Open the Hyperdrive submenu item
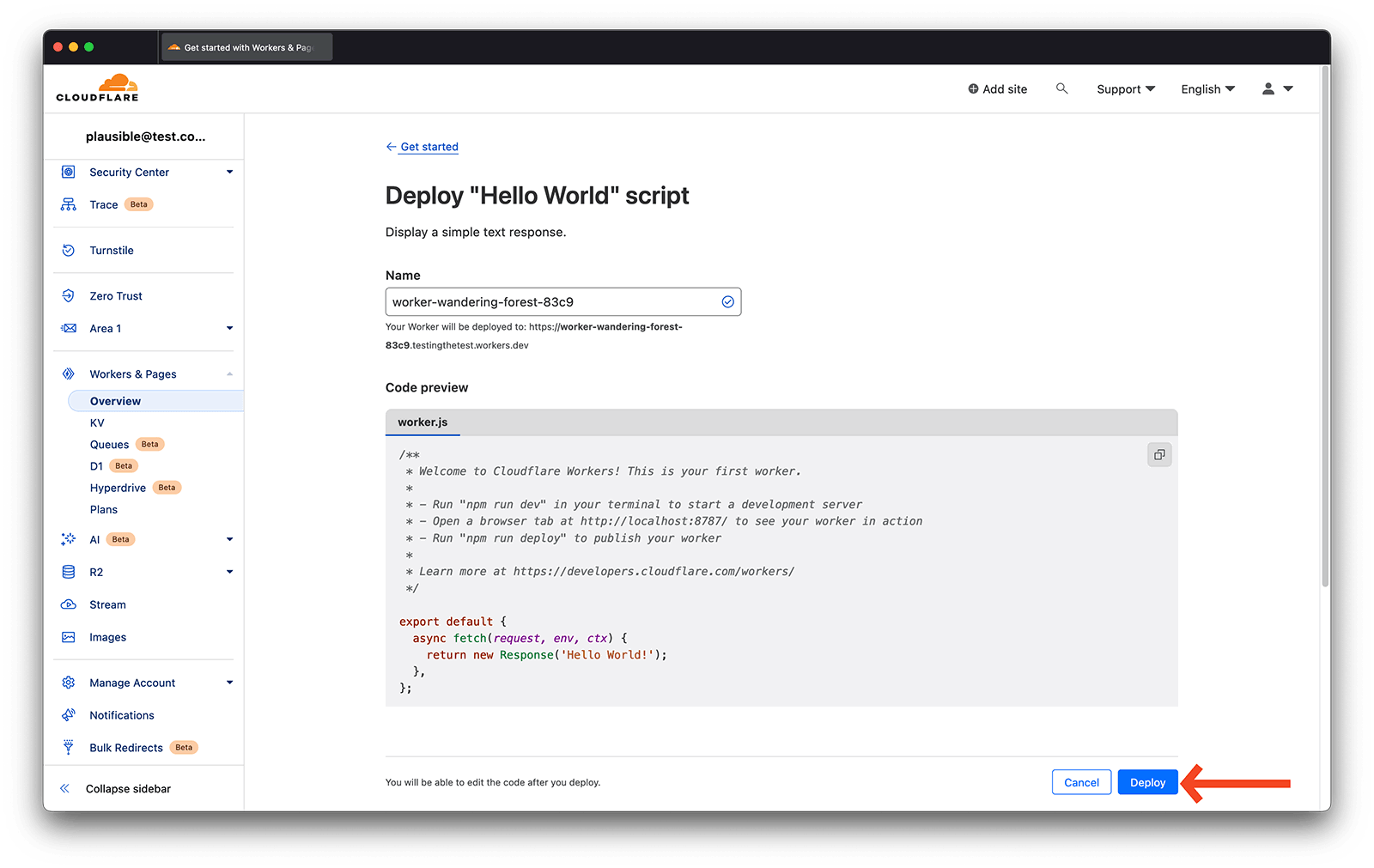 [x=118, y=487]
